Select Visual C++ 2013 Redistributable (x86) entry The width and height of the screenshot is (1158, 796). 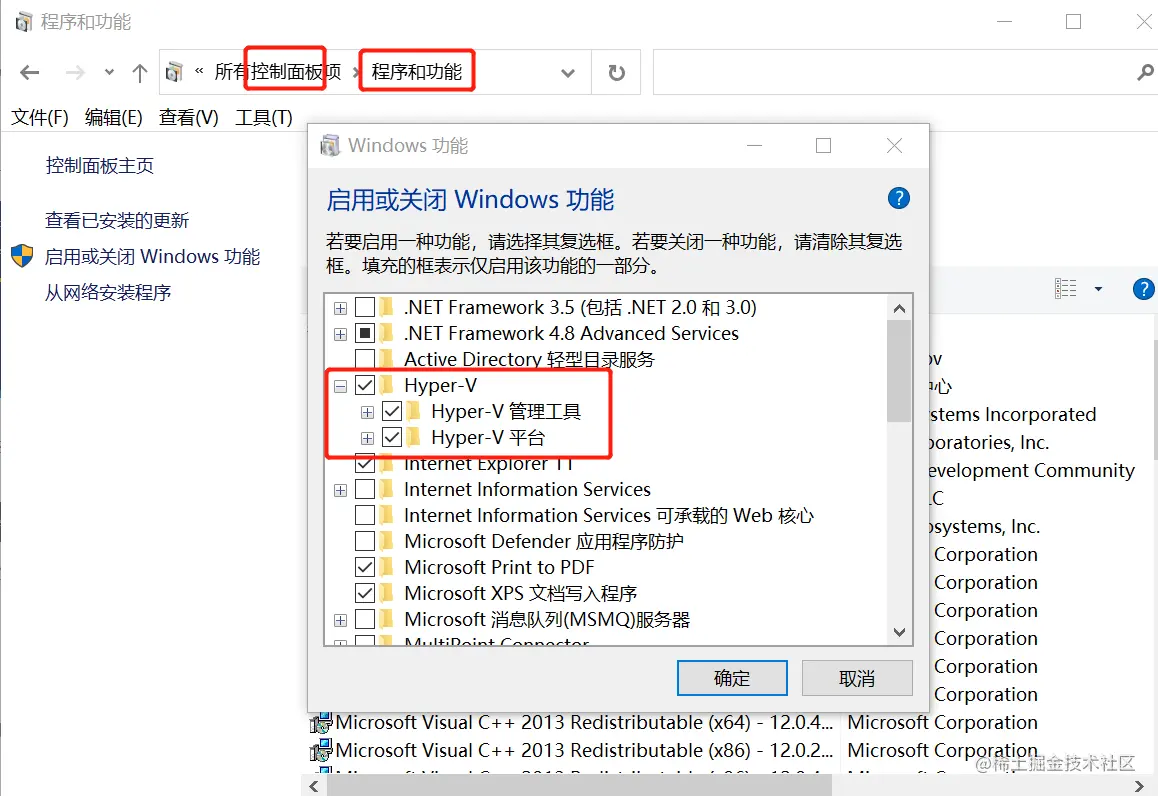pos(583,750)
